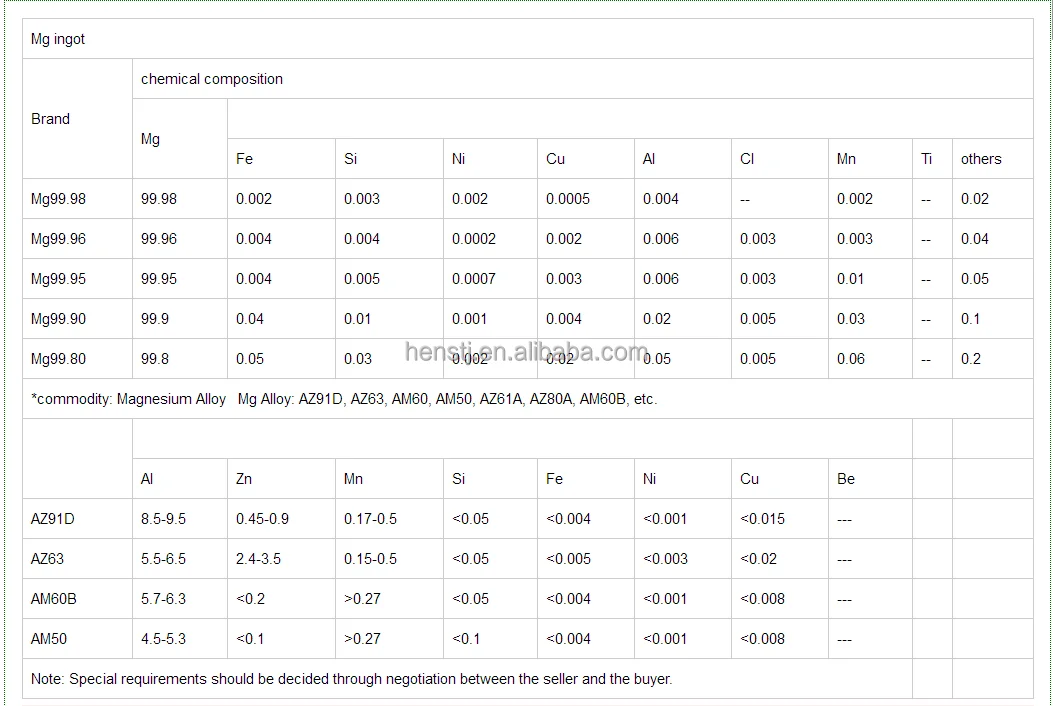Click the 'Brand' column header
This screenshot has width=1053, height=706.
[x=50, y=119]
